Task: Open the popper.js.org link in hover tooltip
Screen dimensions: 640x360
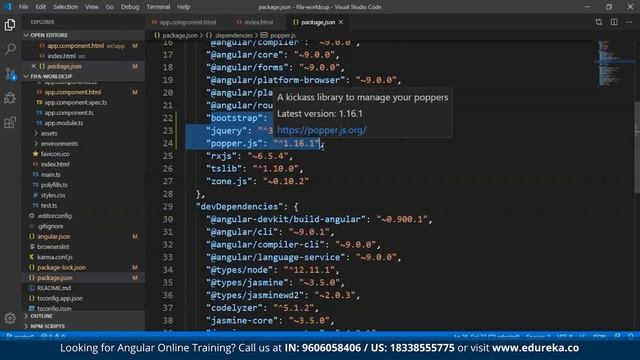Action: [x=322, y=130]
